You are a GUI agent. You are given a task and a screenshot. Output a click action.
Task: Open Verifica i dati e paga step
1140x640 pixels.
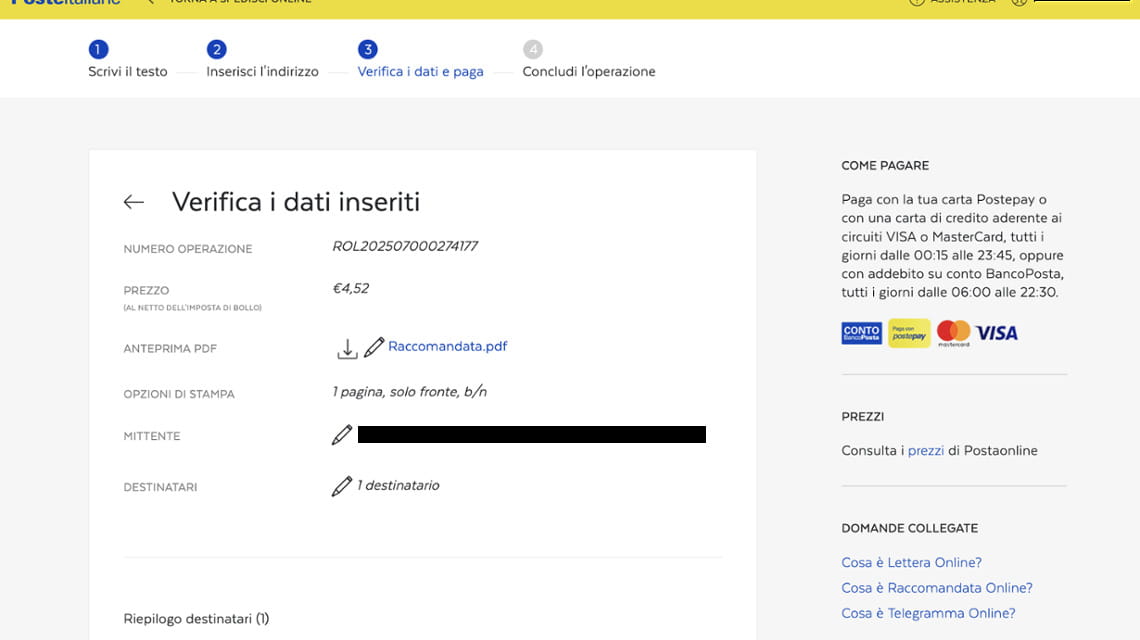(x=420, y=71)
